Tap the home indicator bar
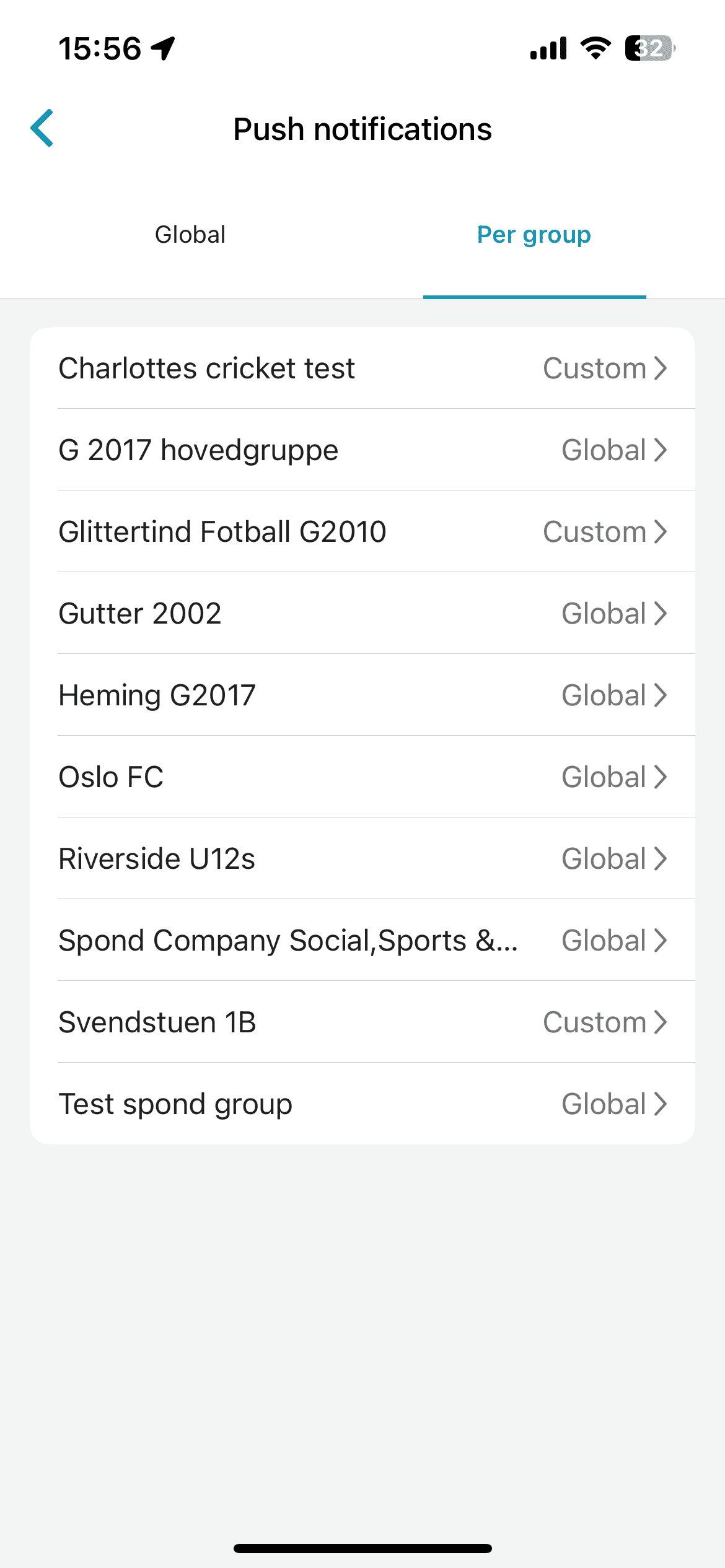The width and height of the screenshot is (725, 1568). pos(362,1548)
